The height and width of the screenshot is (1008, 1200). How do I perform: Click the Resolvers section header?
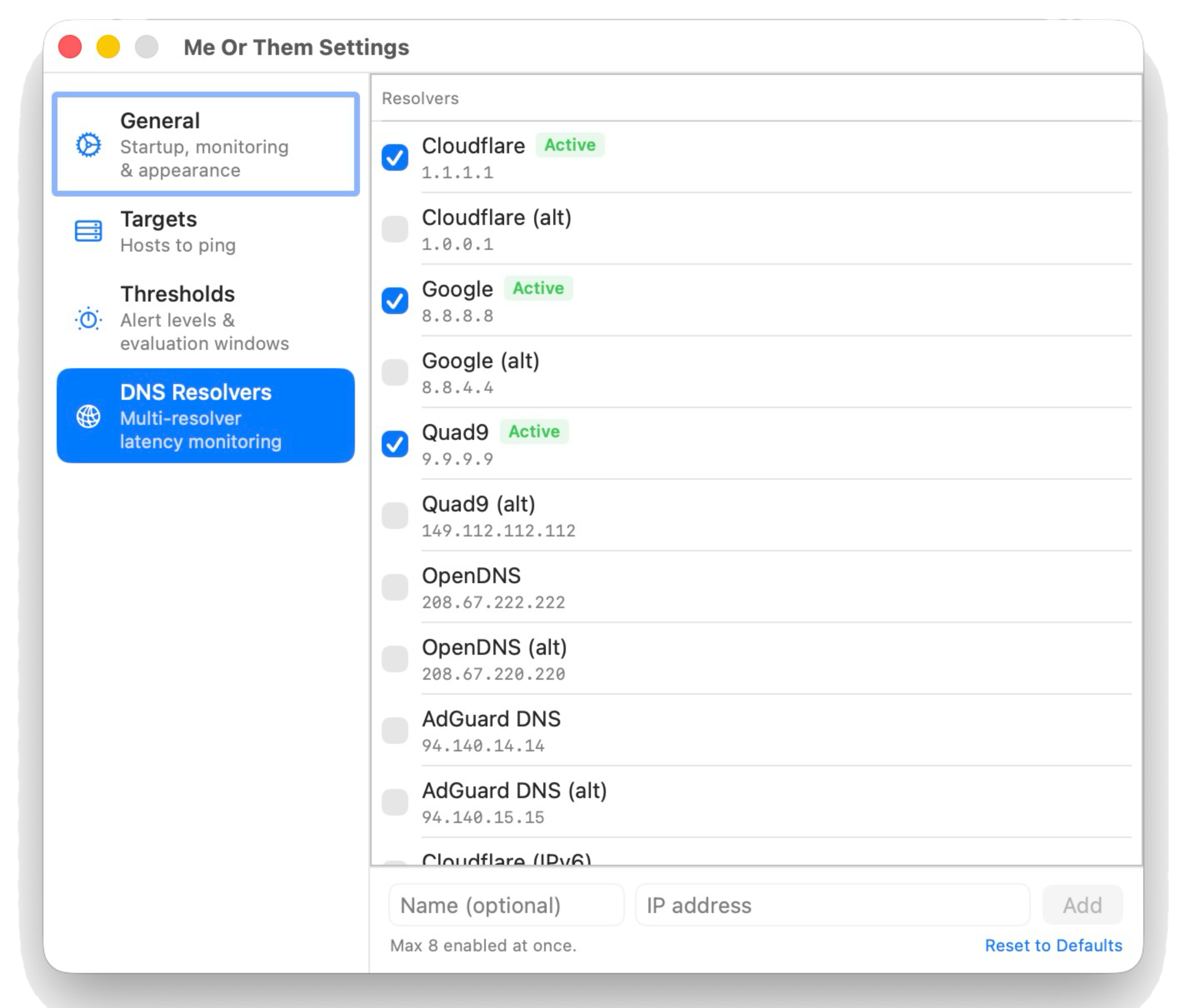coord(420,98)
